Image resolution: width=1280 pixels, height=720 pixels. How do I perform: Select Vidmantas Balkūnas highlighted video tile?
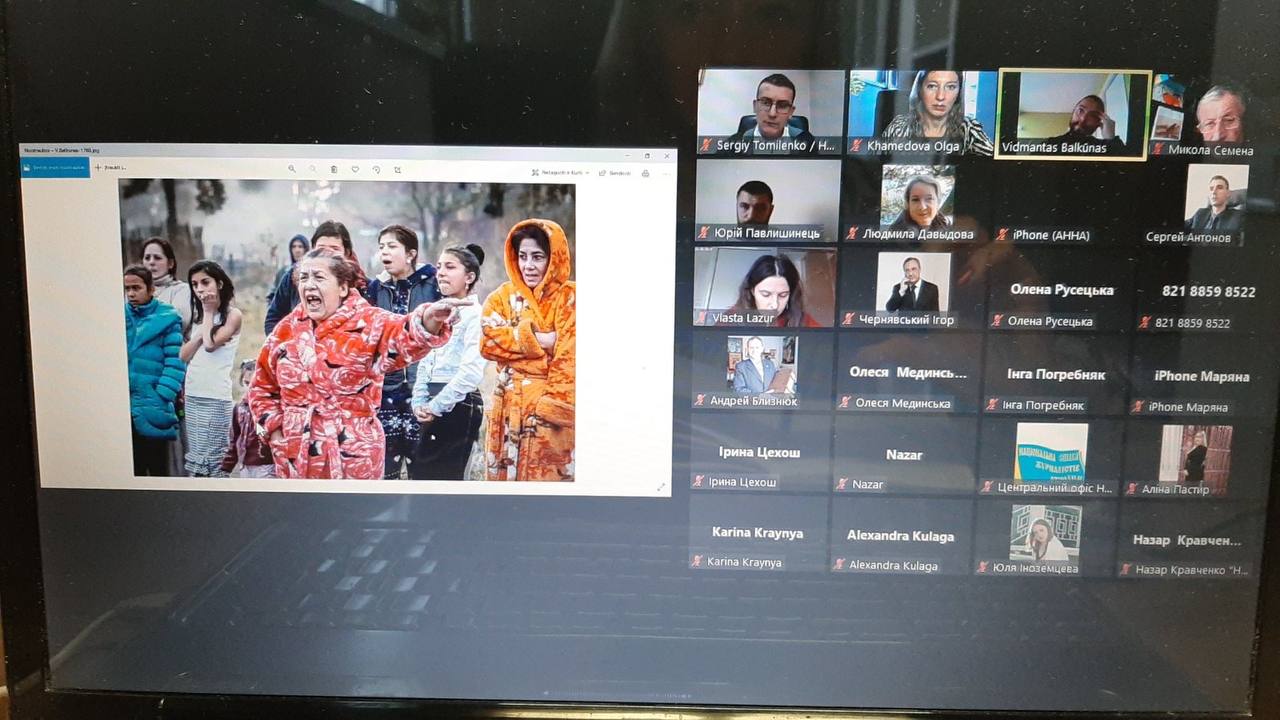tap(1072, 112)
